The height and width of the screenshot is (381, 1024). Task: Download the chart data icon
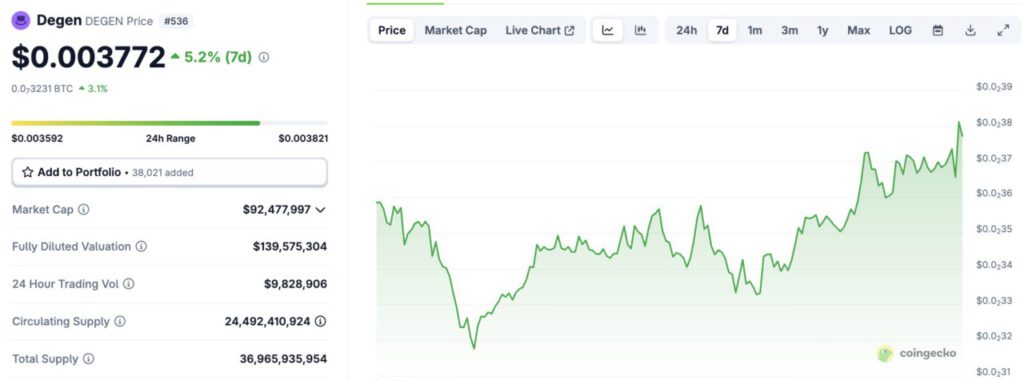click(x=970, y=30)
